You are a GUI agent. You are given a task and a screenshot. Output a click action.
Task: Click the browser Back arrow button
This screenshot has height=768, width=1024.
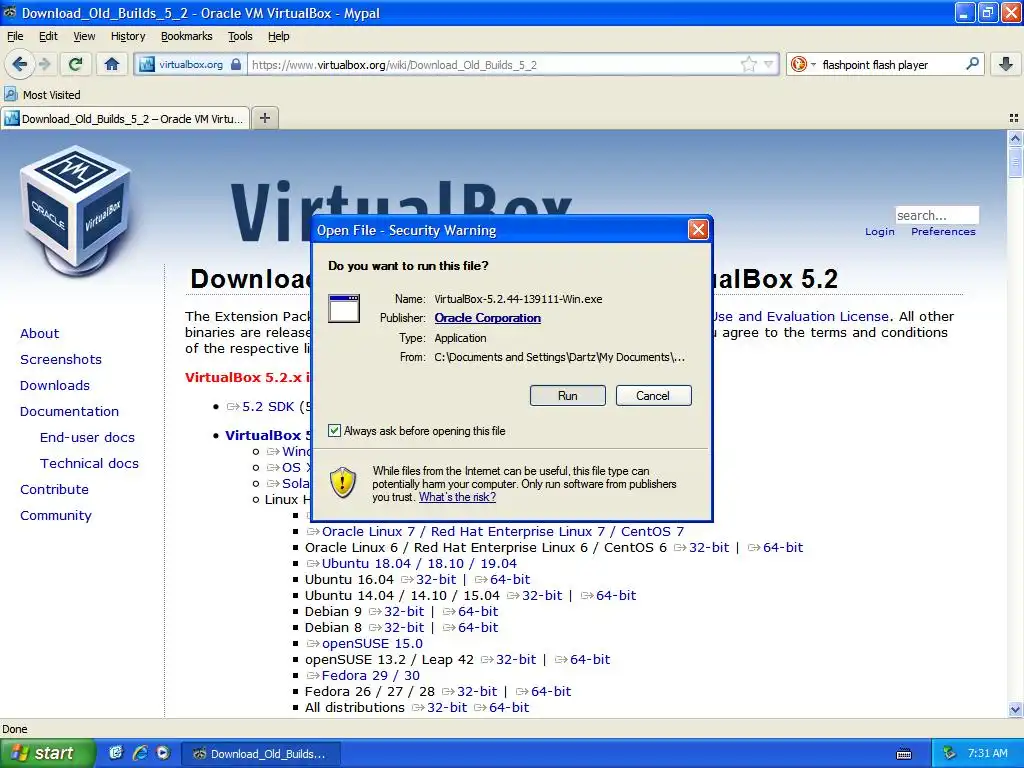[x=20, y=64]
